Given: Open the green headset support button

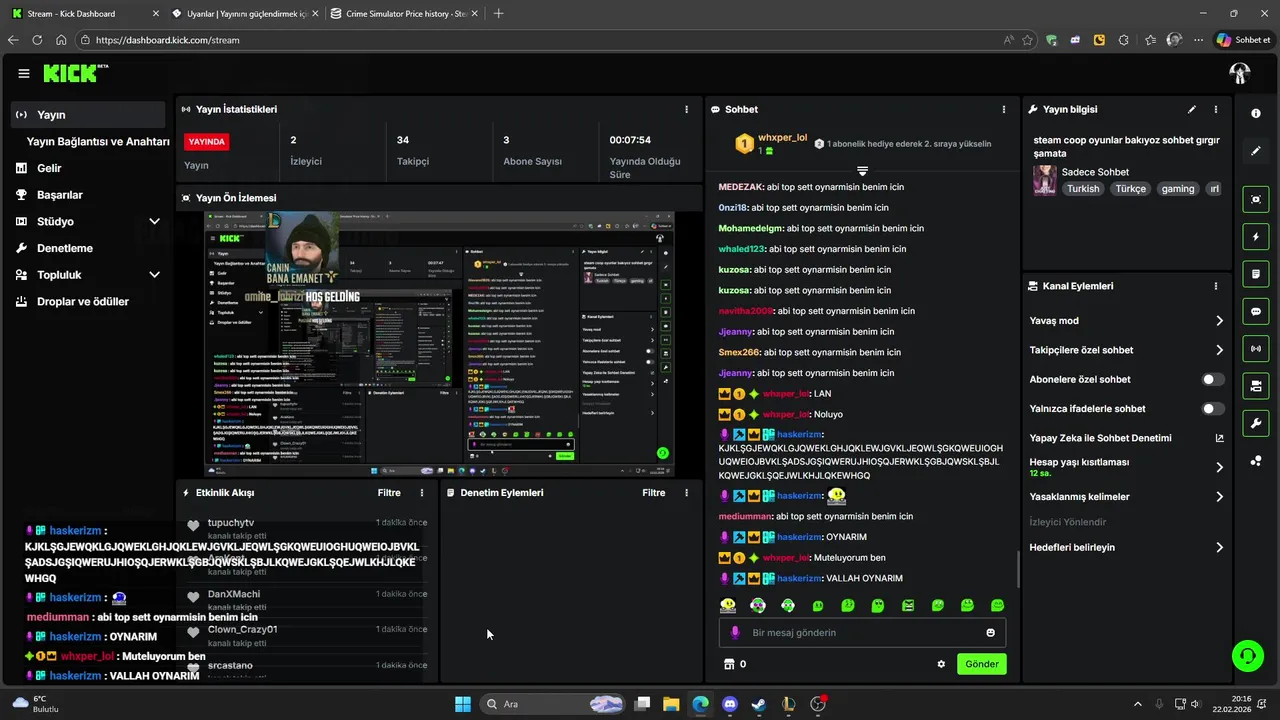Looking at the screenshot, I should point(1247,656).
